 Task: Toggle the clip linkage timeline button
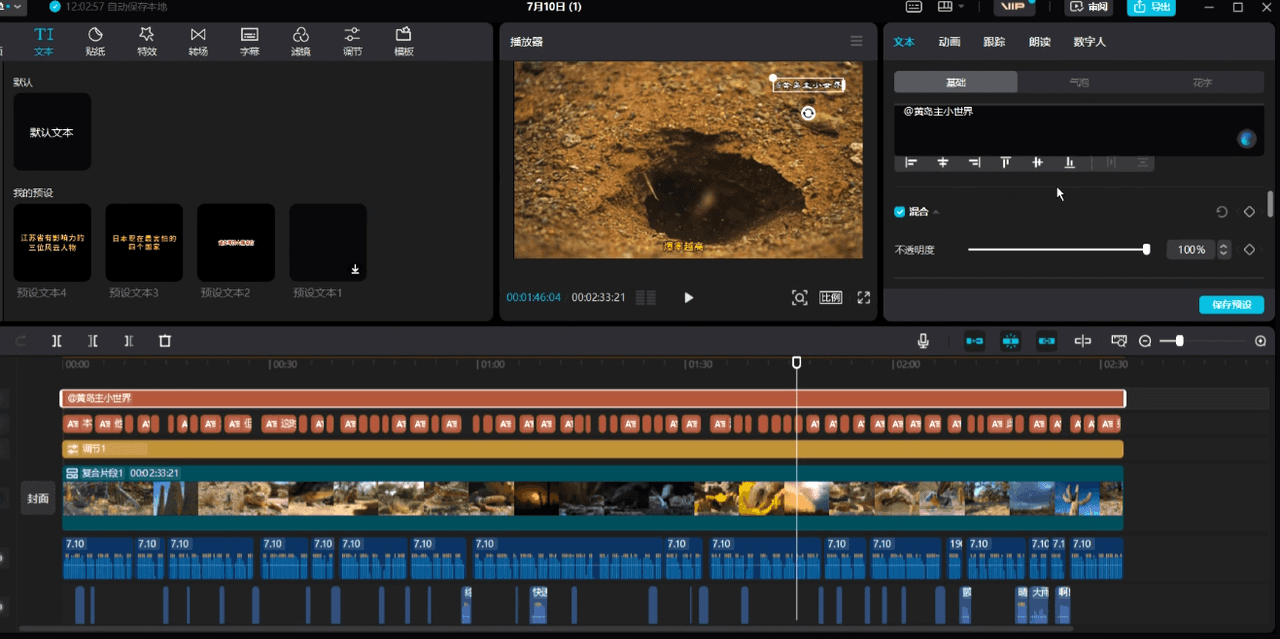tap(1046, 341)
